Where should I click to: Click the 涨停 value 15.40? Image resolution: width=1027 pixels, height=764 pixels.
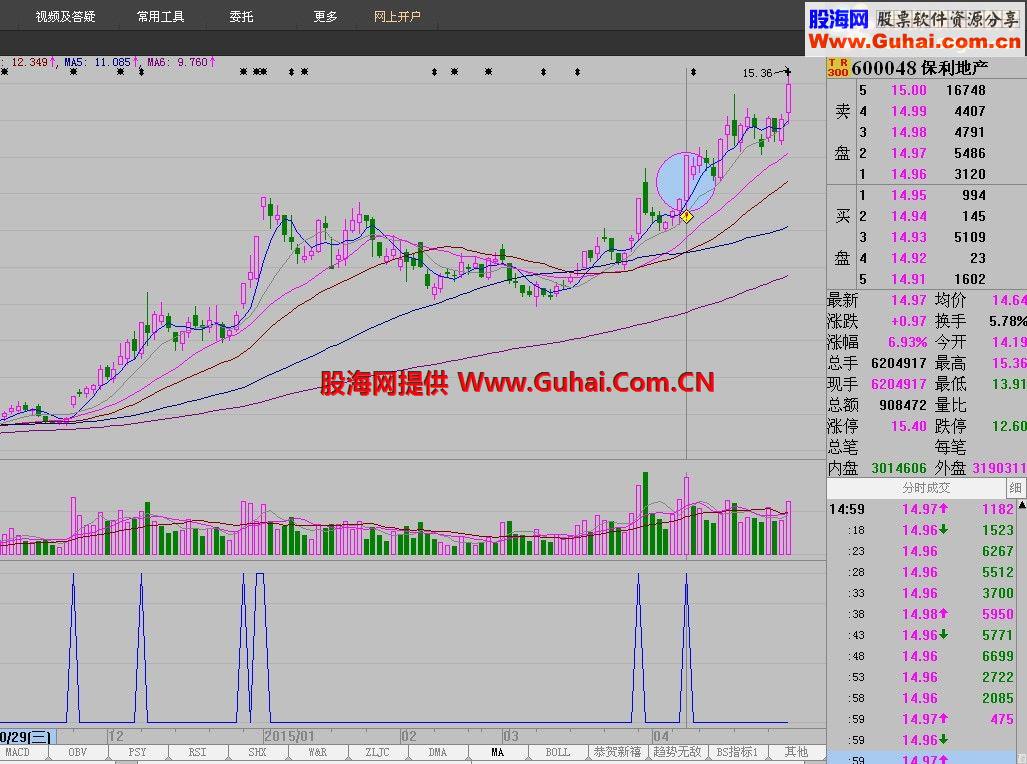pyautogui.click(x=908, y=426)
